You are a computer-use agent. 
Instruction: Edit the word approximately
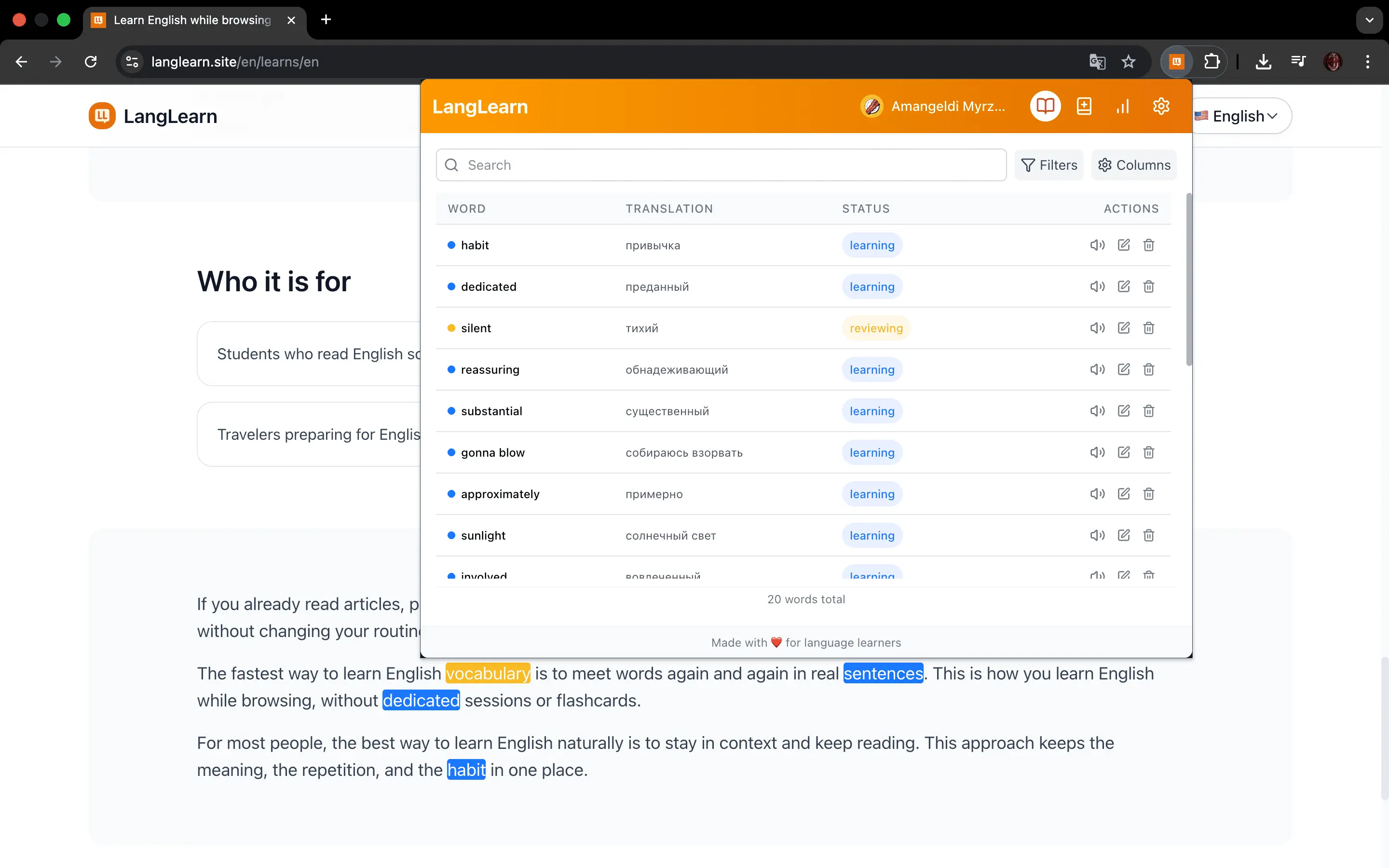(x=1124, y=494)
